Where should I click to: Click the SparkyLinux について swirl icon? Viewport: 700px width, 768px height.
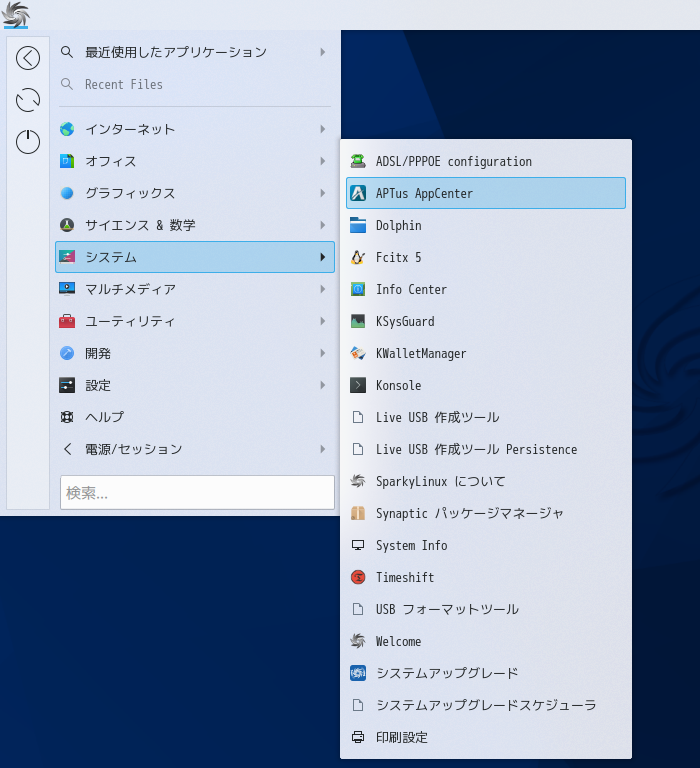tap(358, 481)
